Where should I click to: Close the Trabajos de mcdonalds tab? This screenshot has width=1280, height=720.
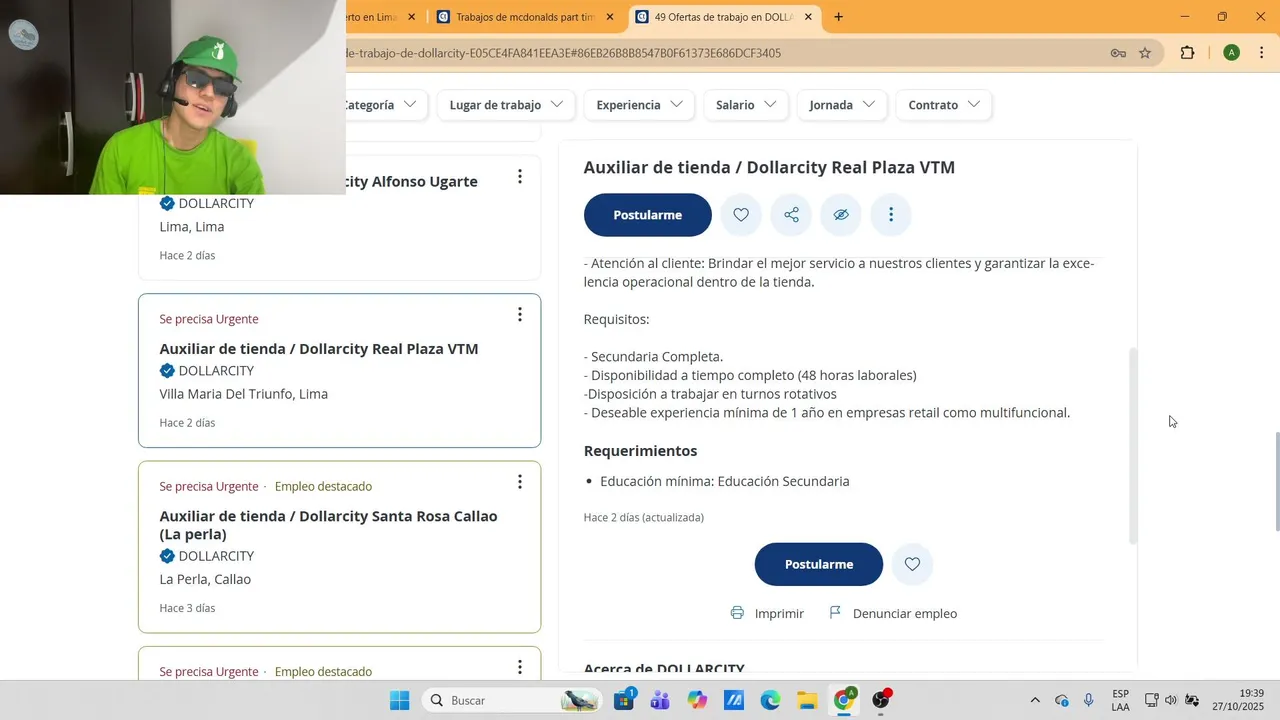(x=610, y=17)
